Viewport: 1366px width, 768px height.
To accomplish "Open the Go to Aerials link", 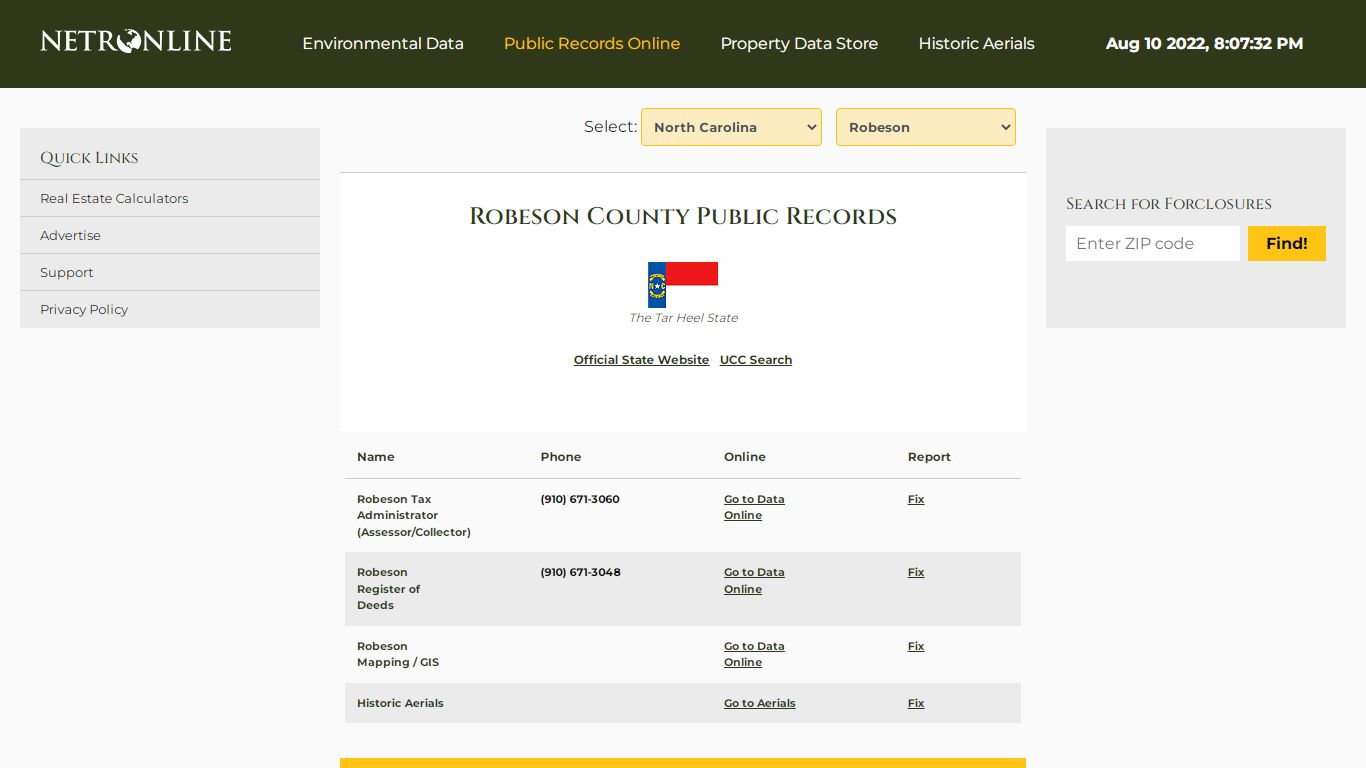I will [x=760, y=703].
